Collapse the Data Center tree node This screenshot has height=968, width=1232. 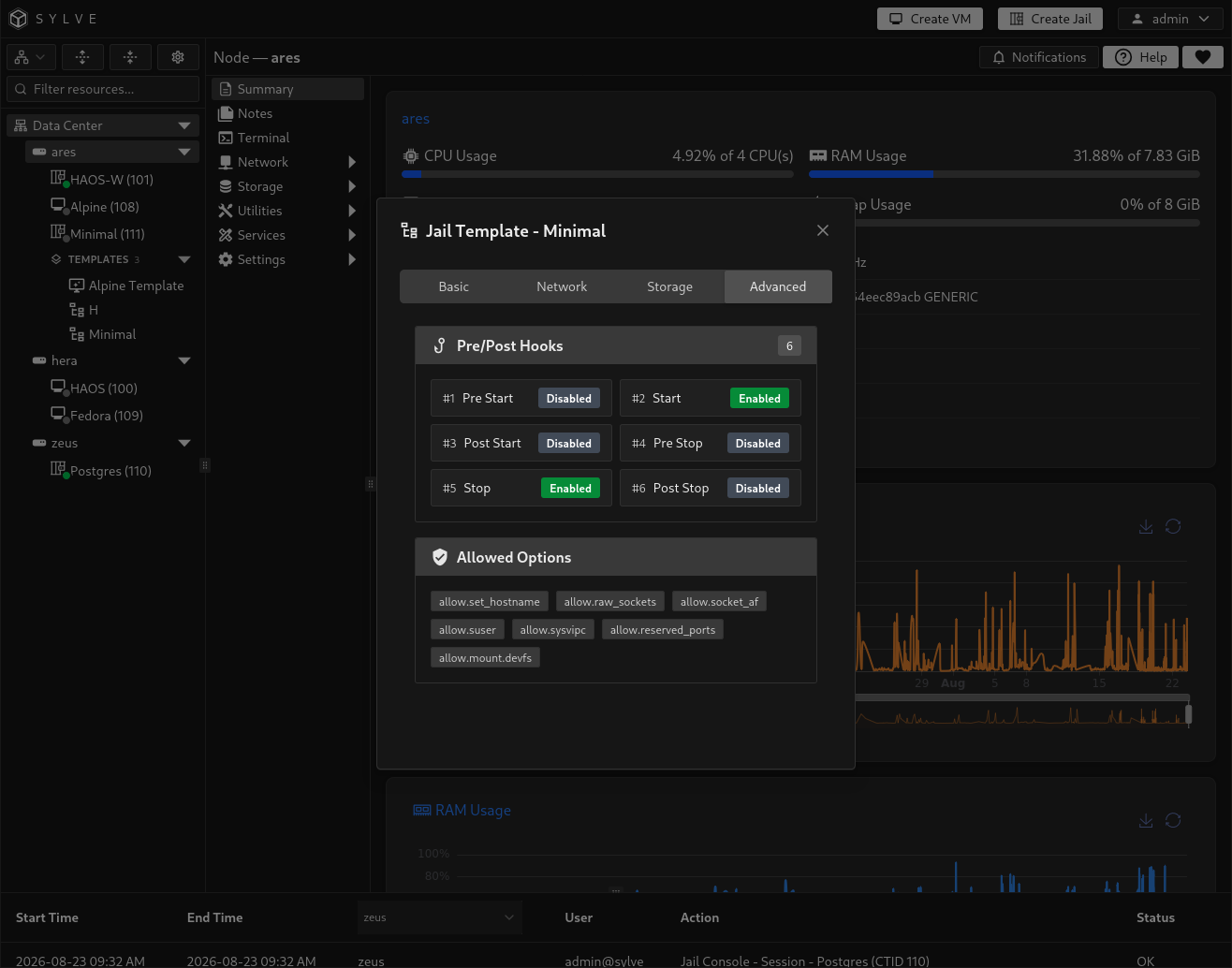[x=184, y=125]
